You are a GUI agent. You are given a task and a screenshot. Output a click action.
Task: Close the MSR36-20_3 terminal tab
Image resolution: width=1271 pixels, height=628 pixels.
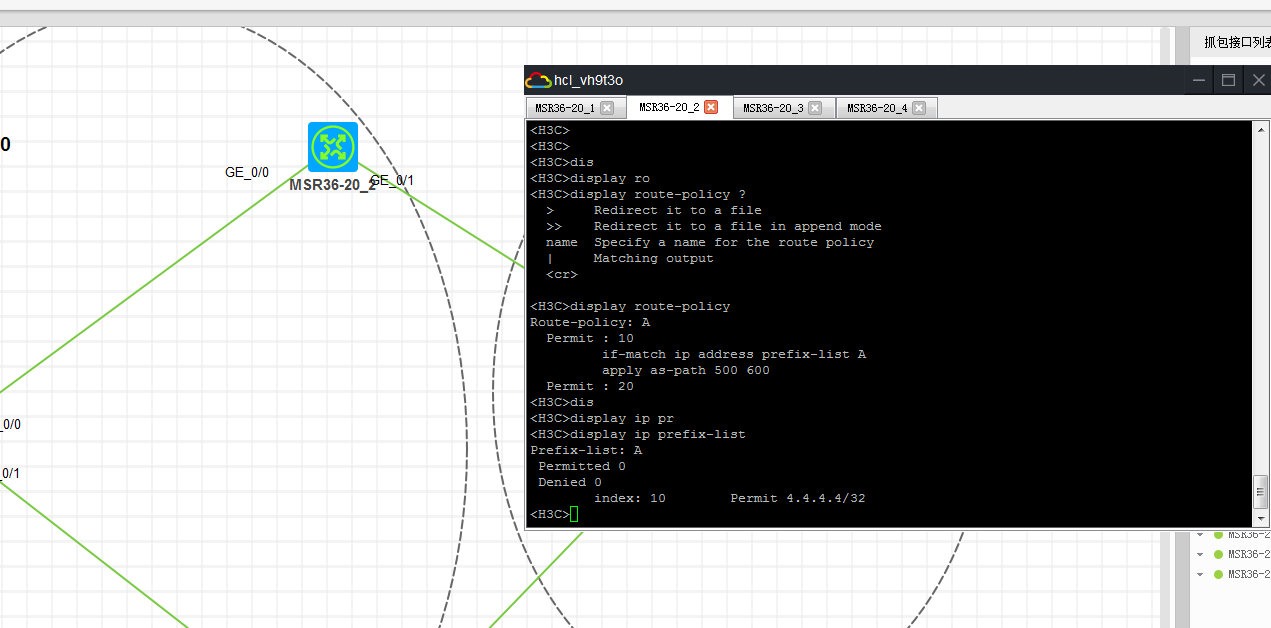[x=815, y=108]
